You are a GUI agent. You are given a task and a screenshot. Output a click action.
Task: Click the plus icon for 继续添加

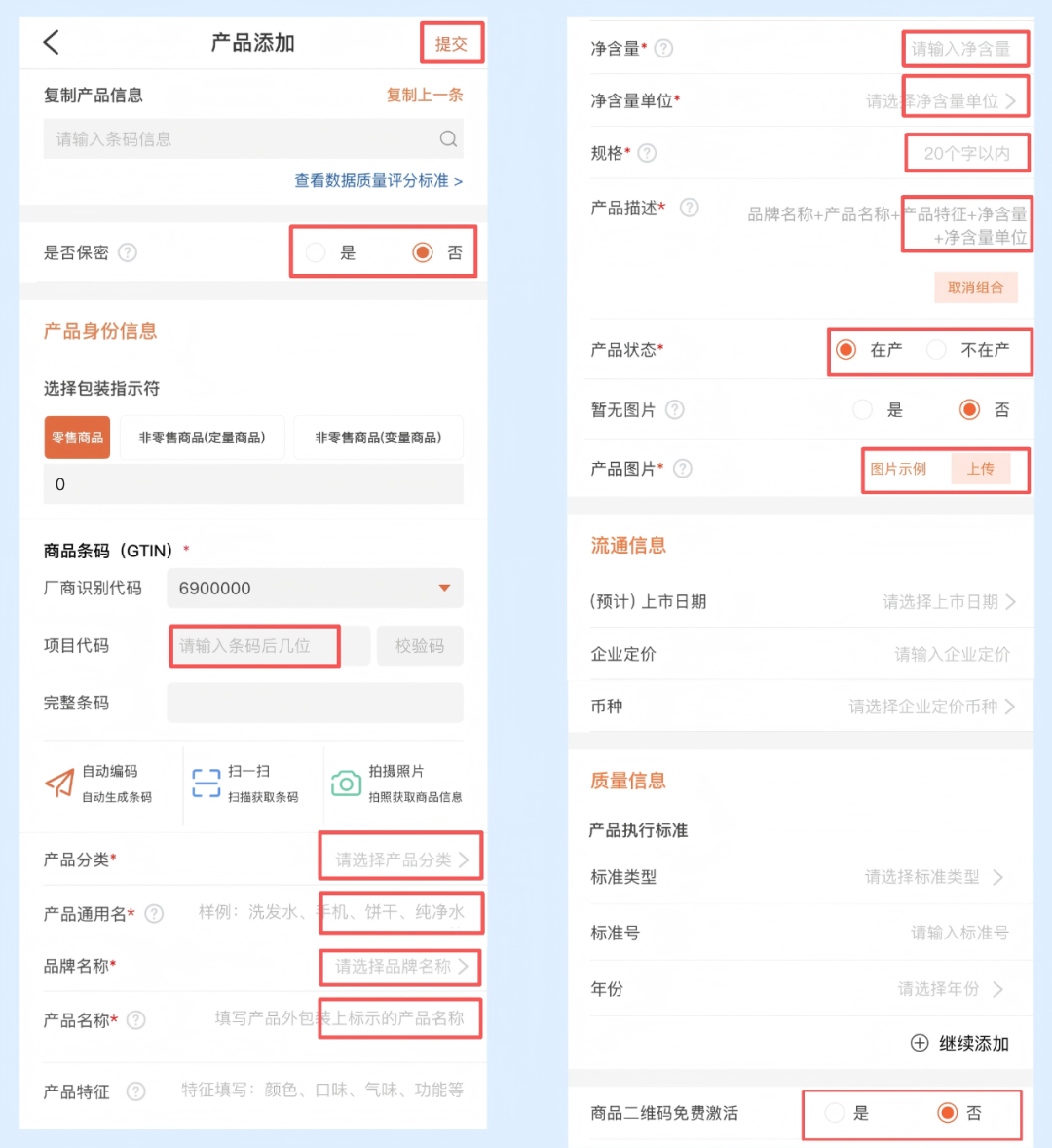pyautogui.click(x=920, y=1043)
